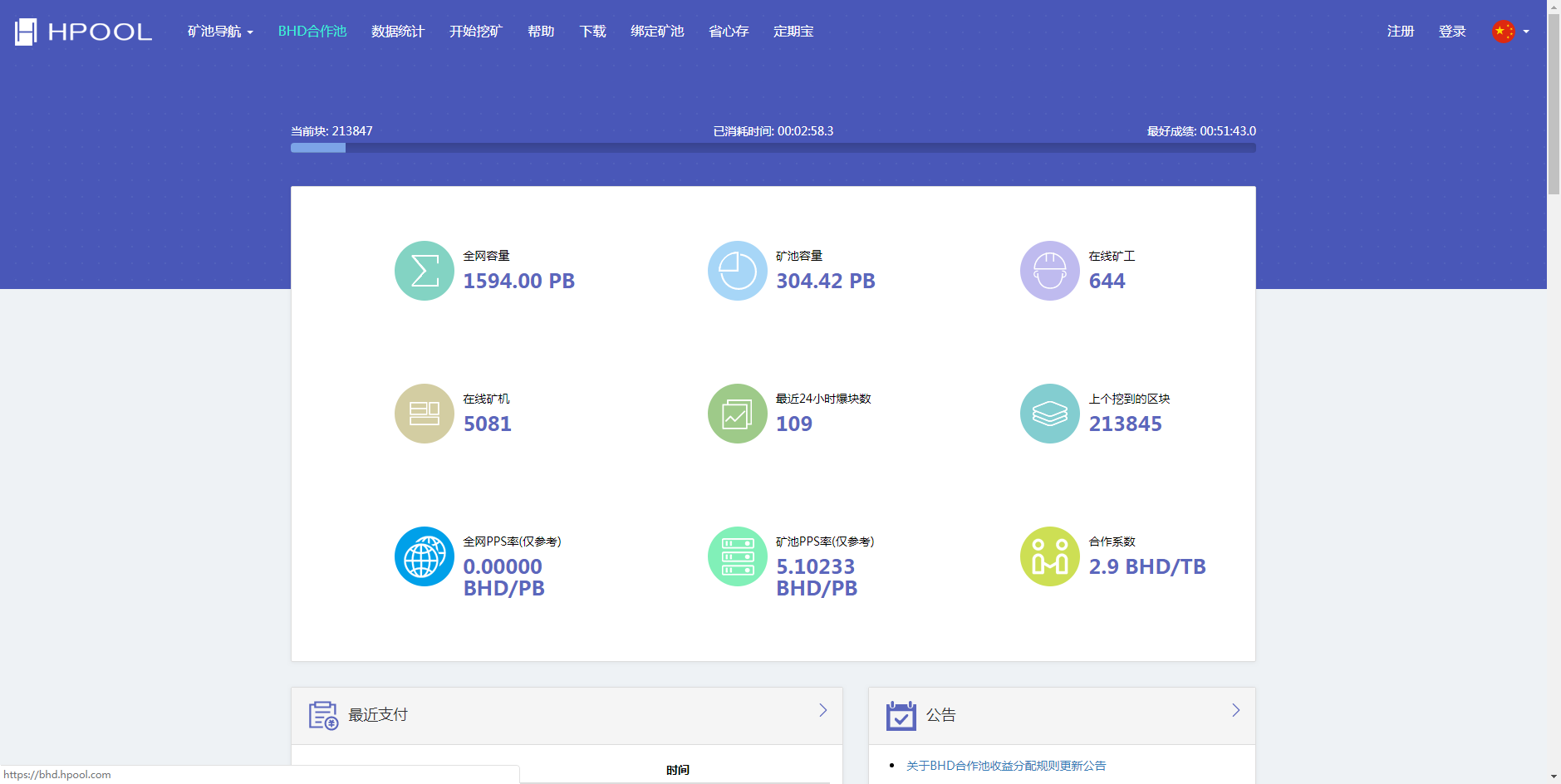Click the 矿池PPS率 server rack icon

(x=738, y=556)
